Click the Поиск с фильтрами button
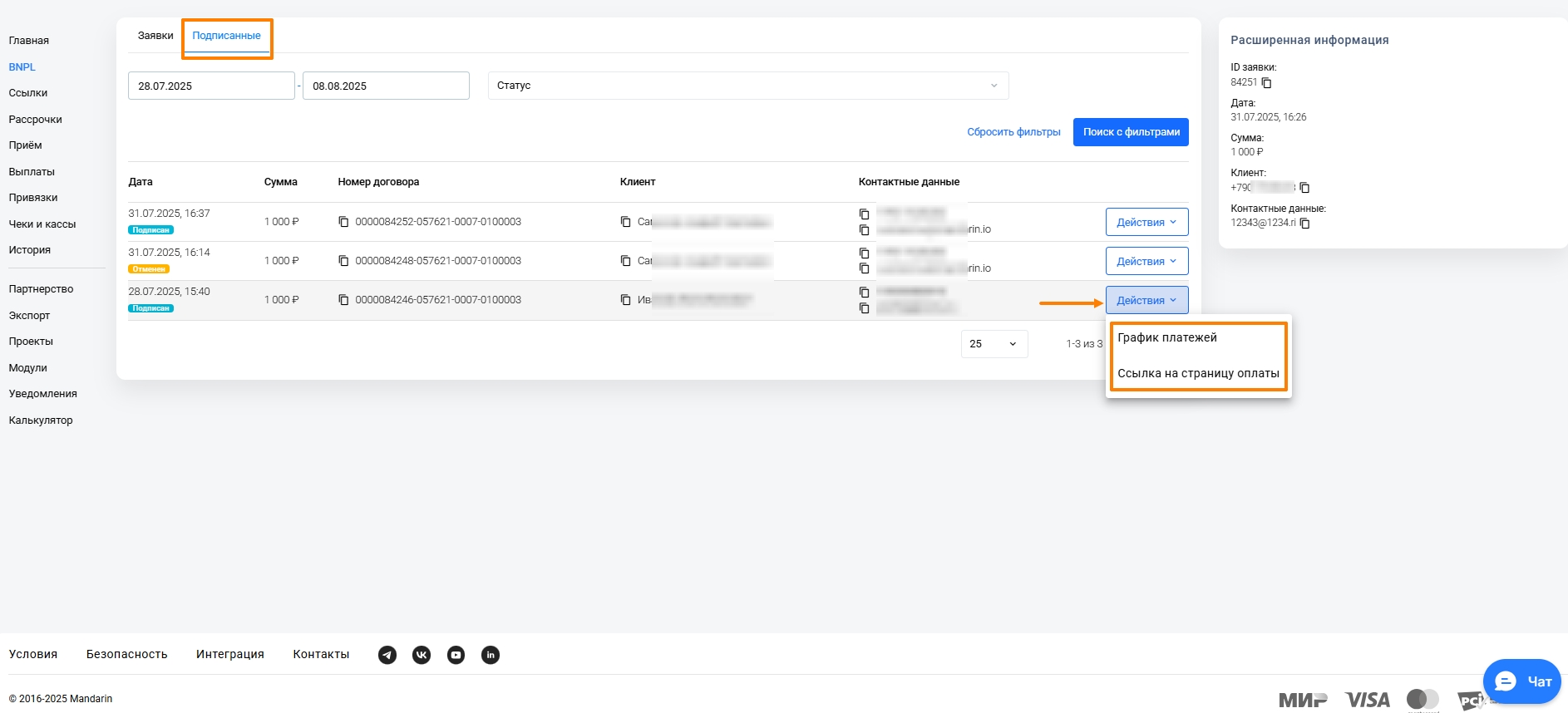The width and height of the screenshot is (1568, 713). coord(1130,132)
